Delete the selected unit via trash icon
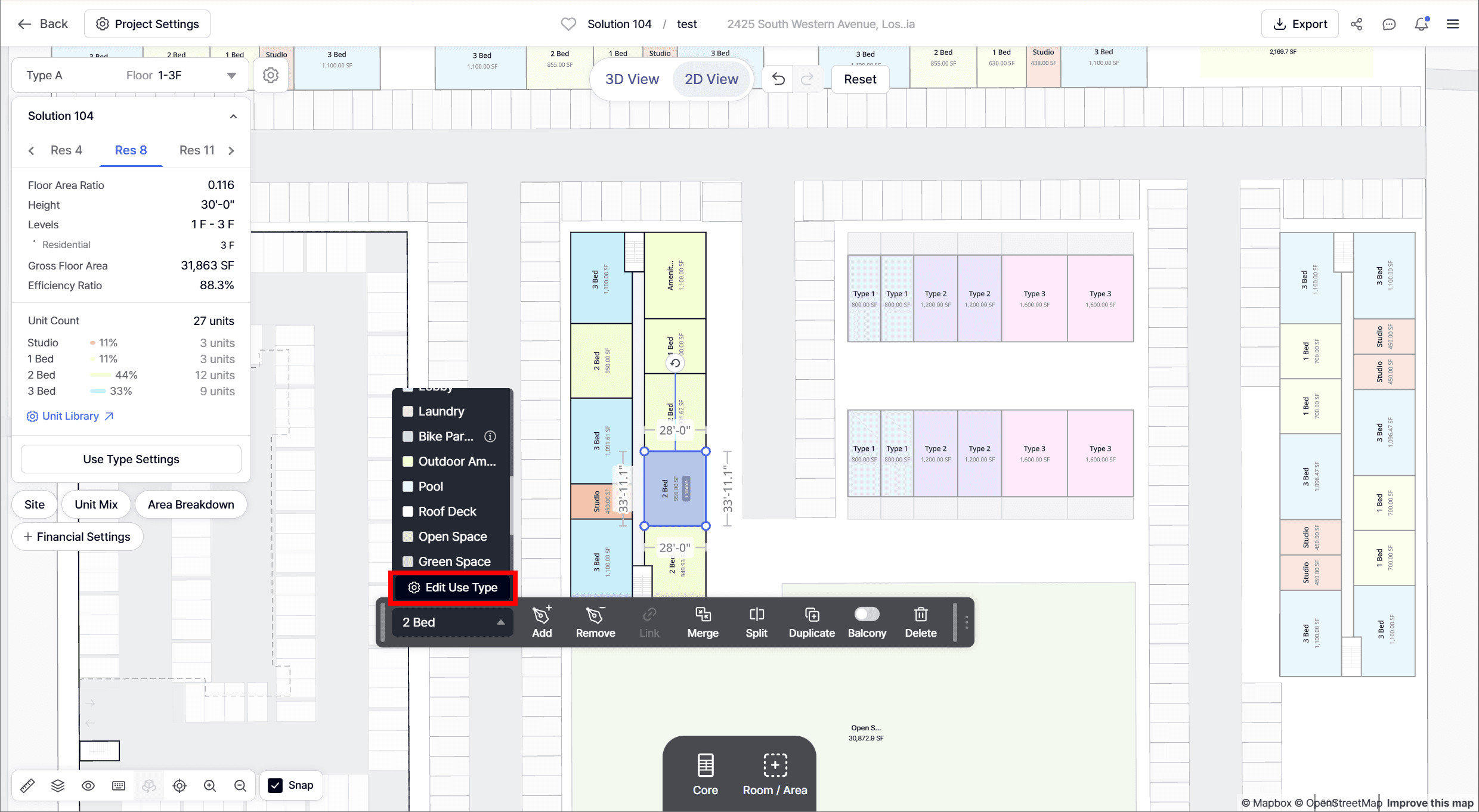 (x=920, y=615)
